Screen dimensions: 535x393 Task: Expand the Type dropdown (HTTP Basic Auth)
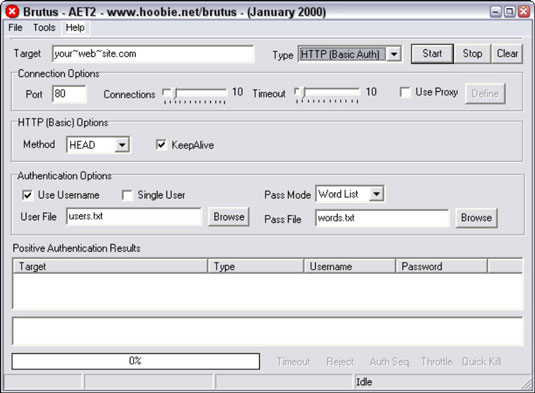[x=394, y=54]
